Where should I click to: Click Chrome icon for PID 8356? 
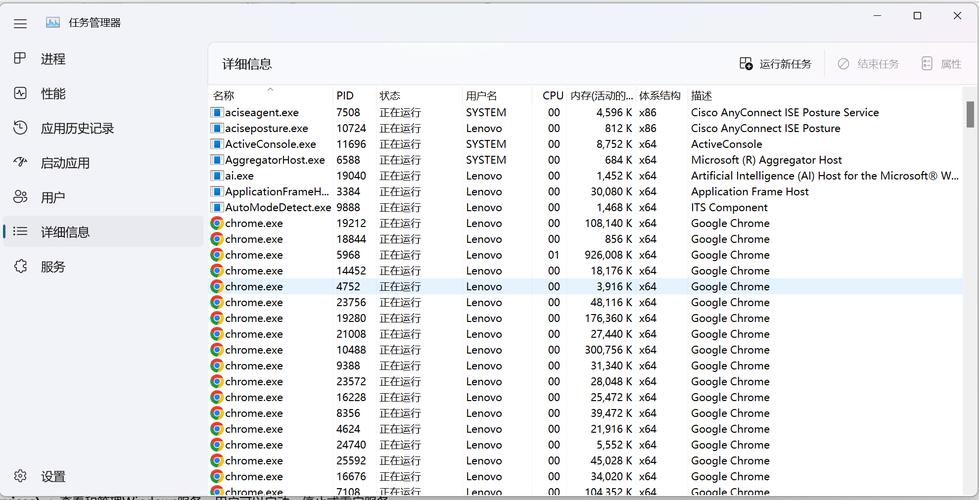(217, 413)
